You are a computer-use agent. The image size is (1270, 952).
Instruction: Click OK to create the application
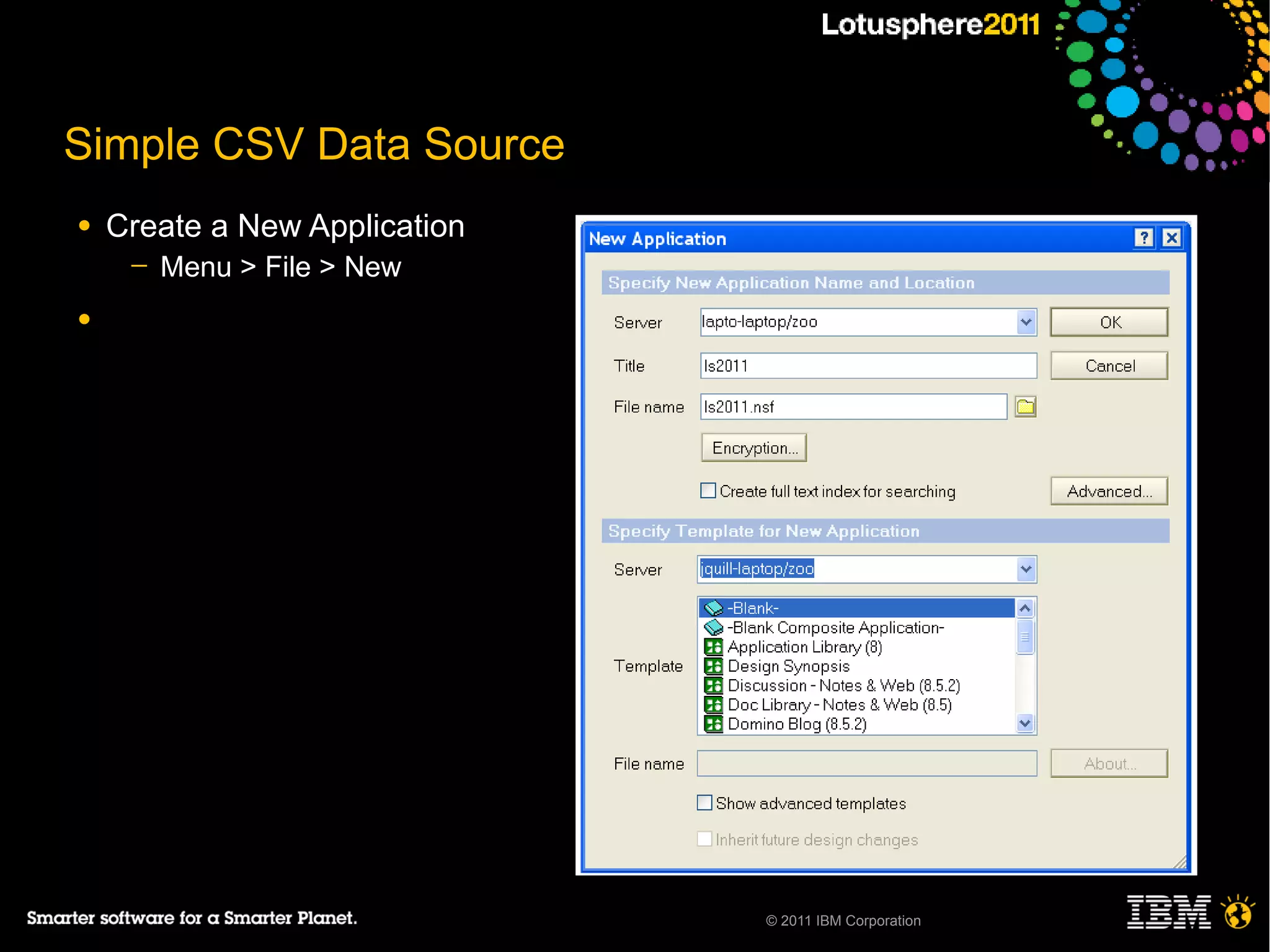[x=1109, y=322]
